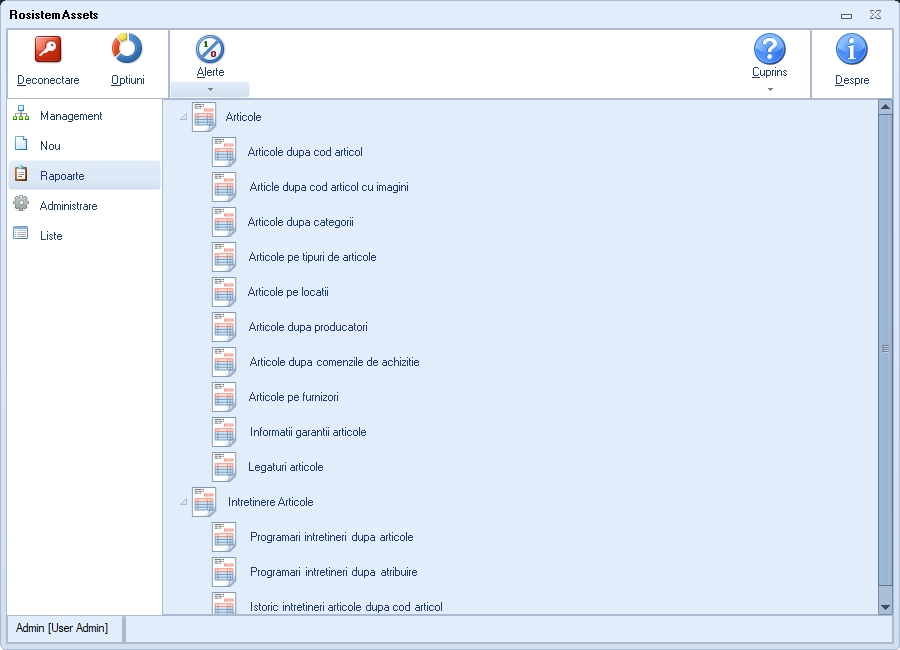Open the dropdown arrow under Cuprins

(769, 89)
